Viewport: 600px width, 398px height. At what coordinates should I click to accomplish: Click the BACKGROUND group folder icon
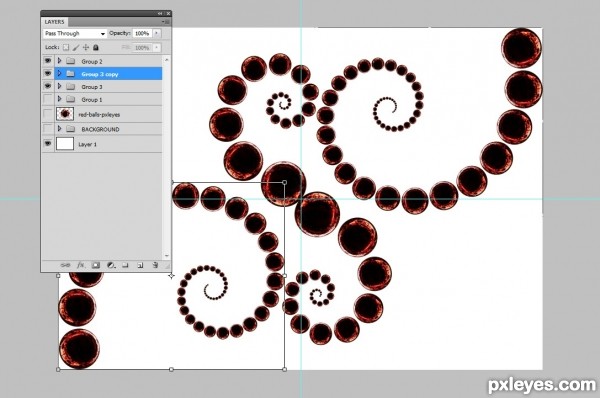[x=70, y=129]
